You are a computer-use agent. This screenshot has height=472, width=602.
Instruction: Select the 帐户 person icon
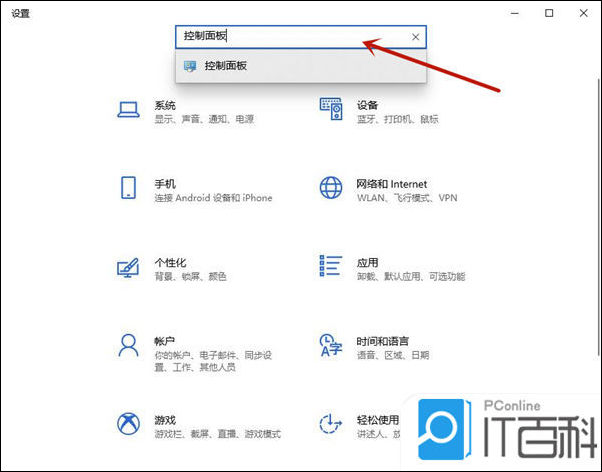(x=128, y=346)
